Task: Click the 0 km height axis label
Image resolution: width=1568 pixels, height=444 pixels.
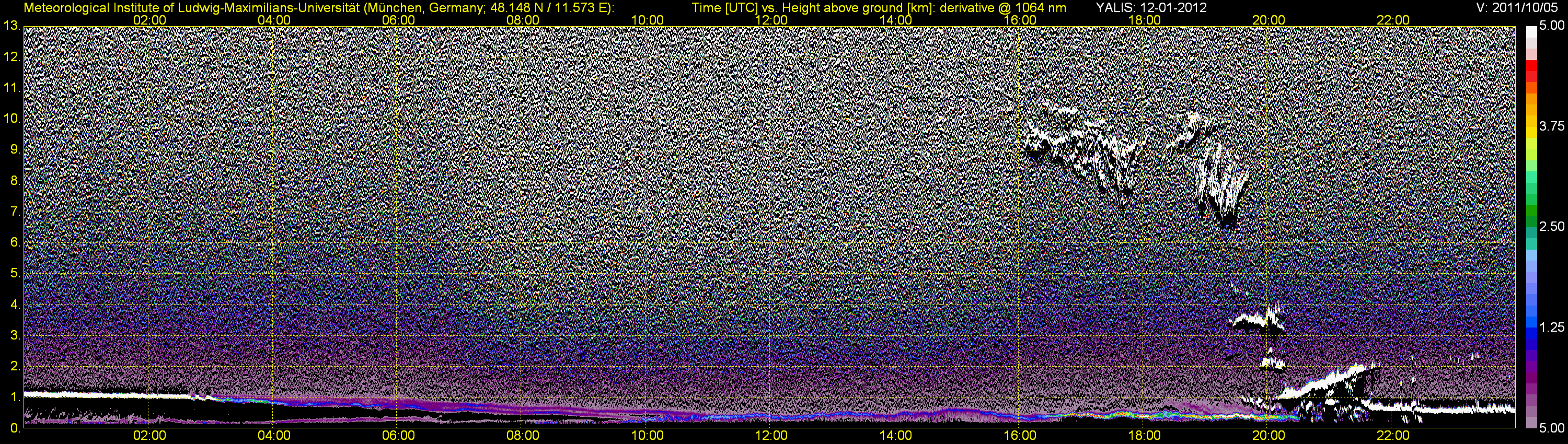Action: click(x=14, y=428)
